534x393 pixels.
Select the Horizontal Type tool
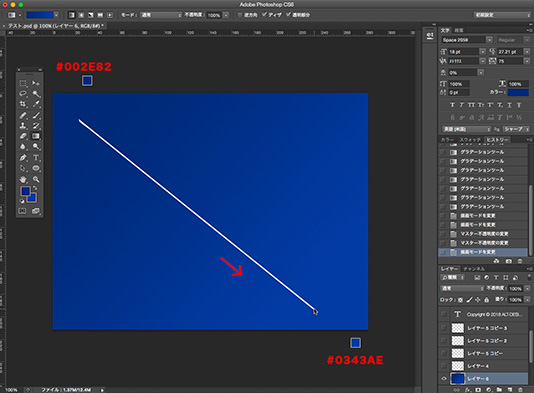click(36, 158)
